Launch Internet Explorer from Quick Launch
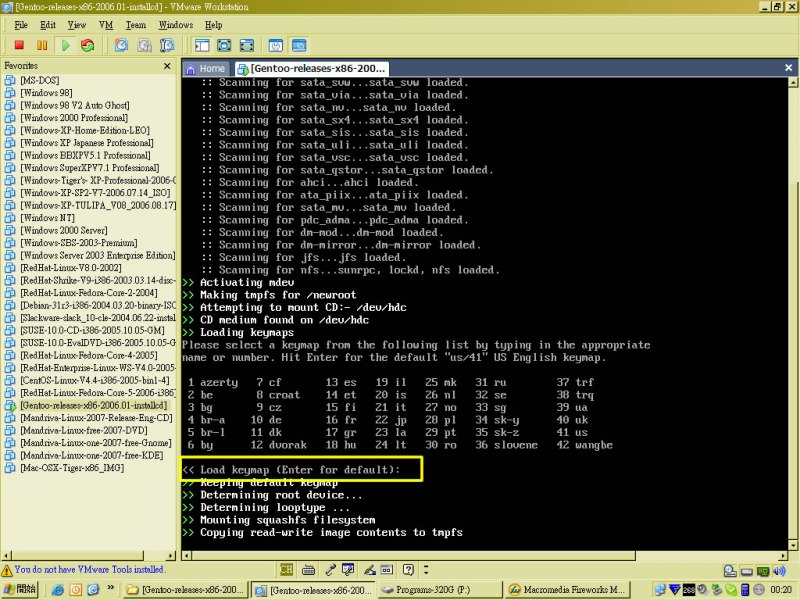800x600 pixels. 58,590
